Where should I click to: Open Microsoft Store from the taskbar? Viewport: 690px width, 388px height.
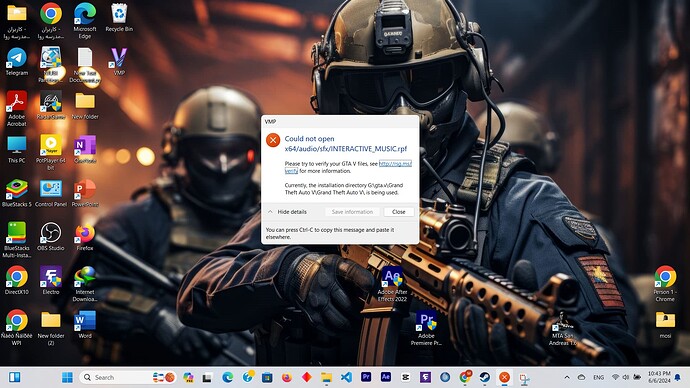tap(267, 377)
